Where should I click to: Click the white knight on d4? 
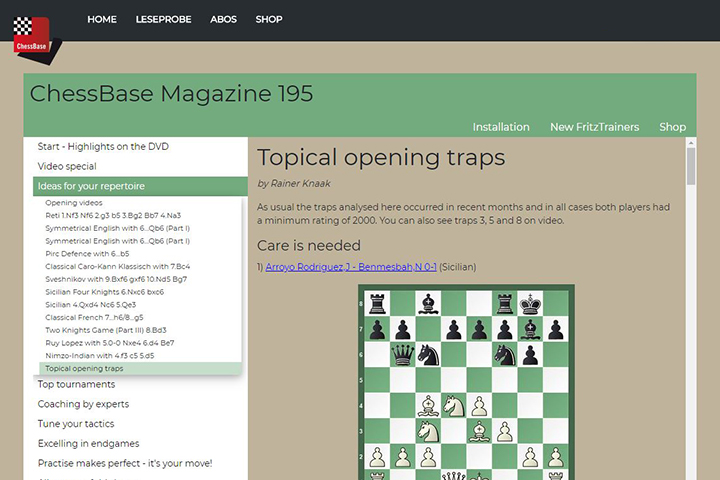[454, 406]
